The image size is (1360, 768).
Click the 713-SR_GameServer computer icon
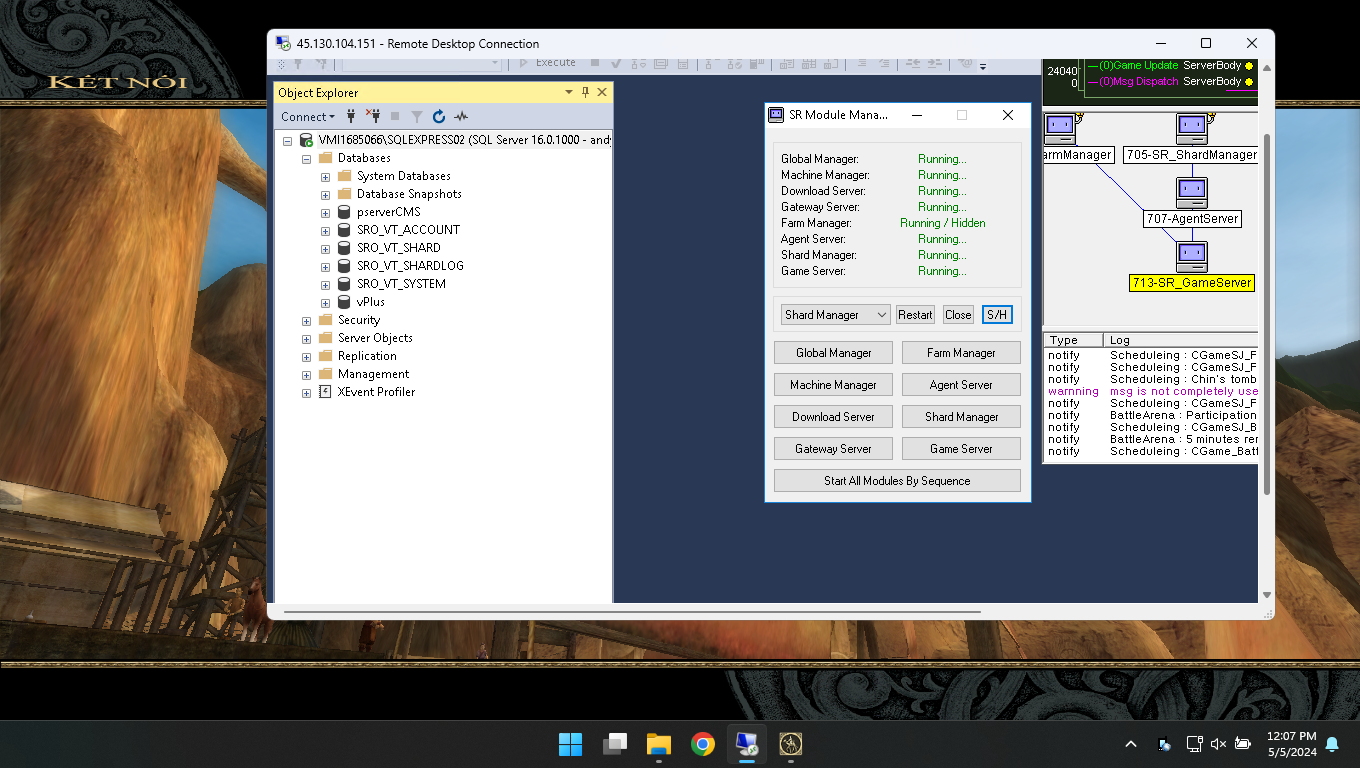click(x=1191, y=256)
